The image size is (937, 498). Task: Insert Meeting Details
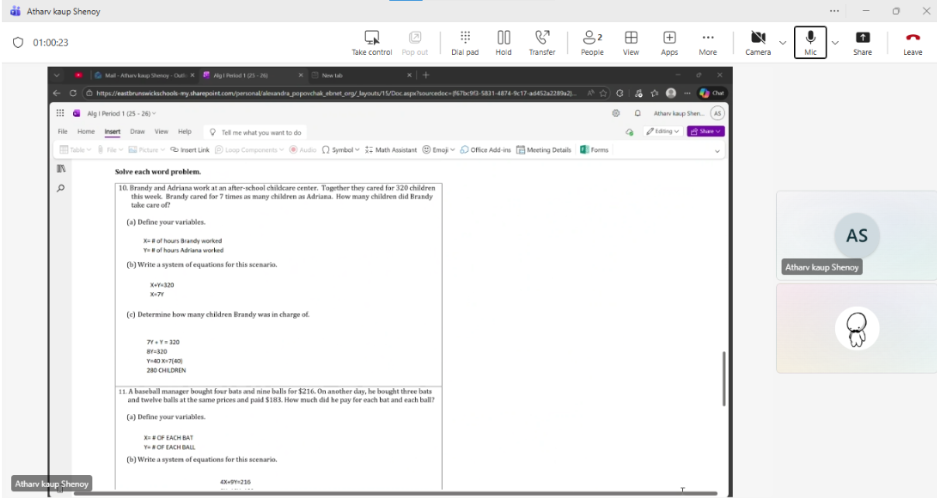coord(544,150)
